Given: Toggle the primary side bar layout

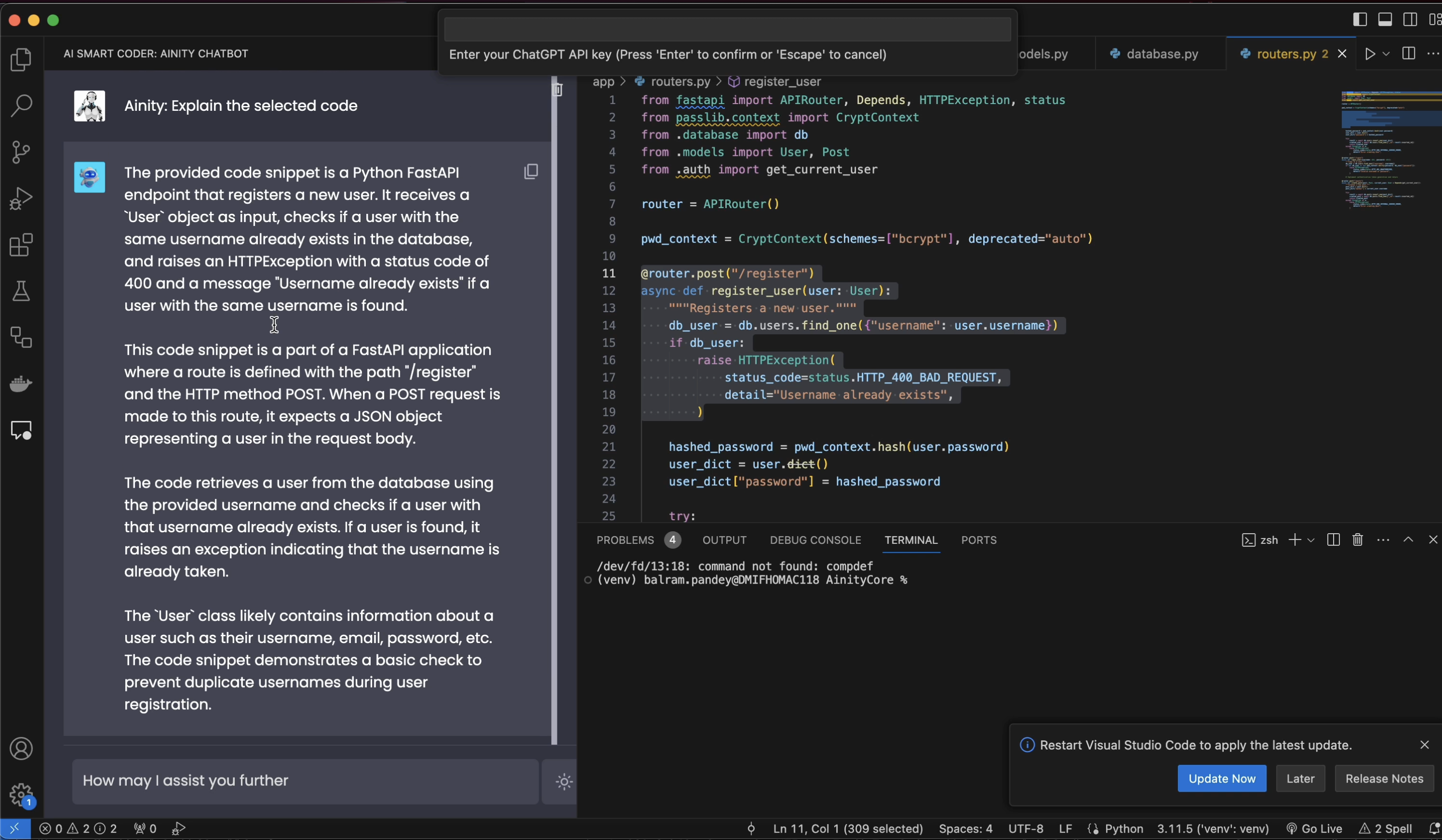Looking at the screenshot, I should 1360,19.
